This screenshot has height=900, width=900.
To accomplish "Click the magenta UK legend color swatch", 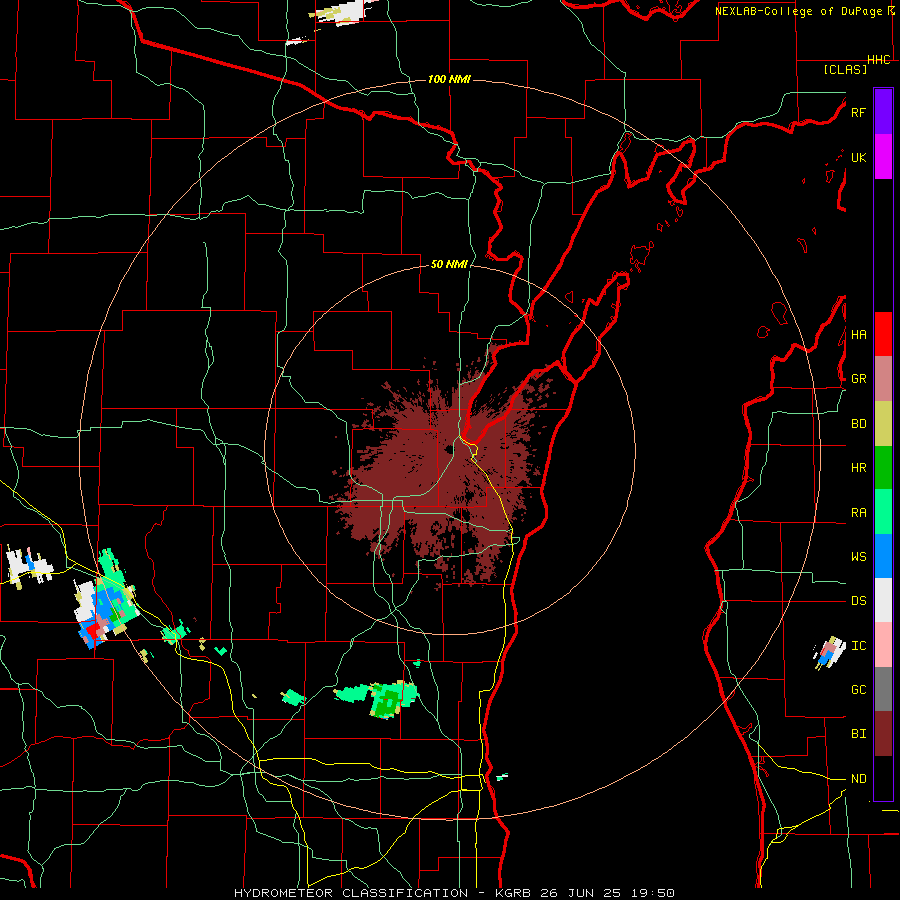I will coord(883,157).
